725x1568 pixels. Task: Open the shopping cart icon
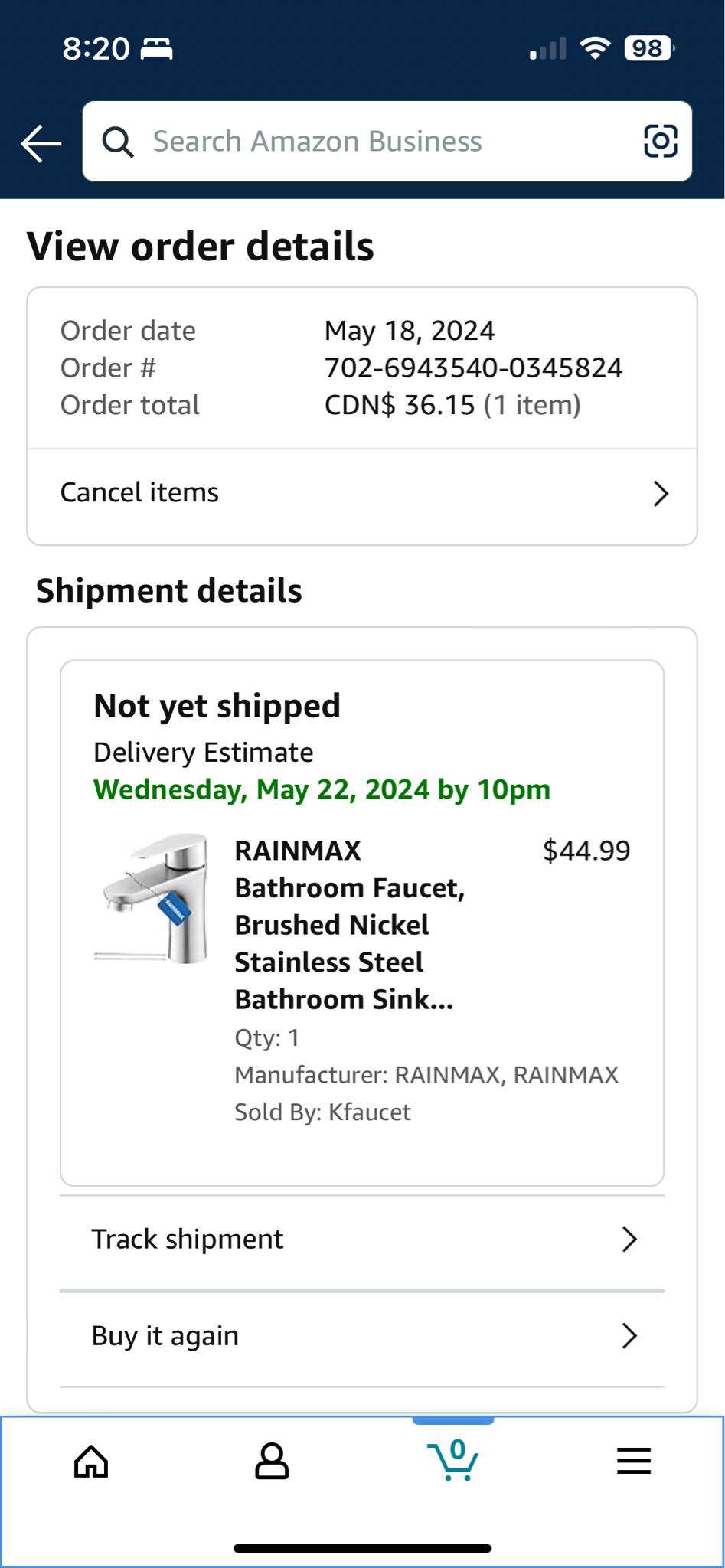pos(453,1459)
